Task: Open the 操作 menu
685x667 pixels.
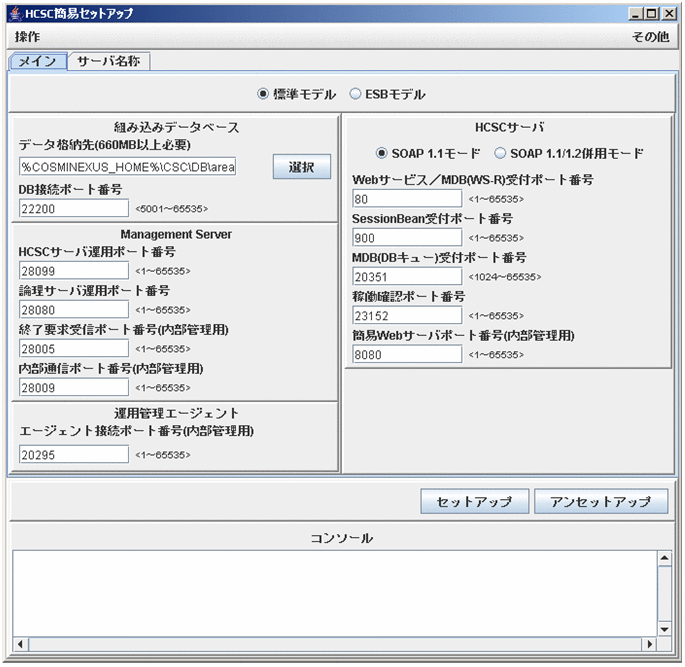Action: 27,37
